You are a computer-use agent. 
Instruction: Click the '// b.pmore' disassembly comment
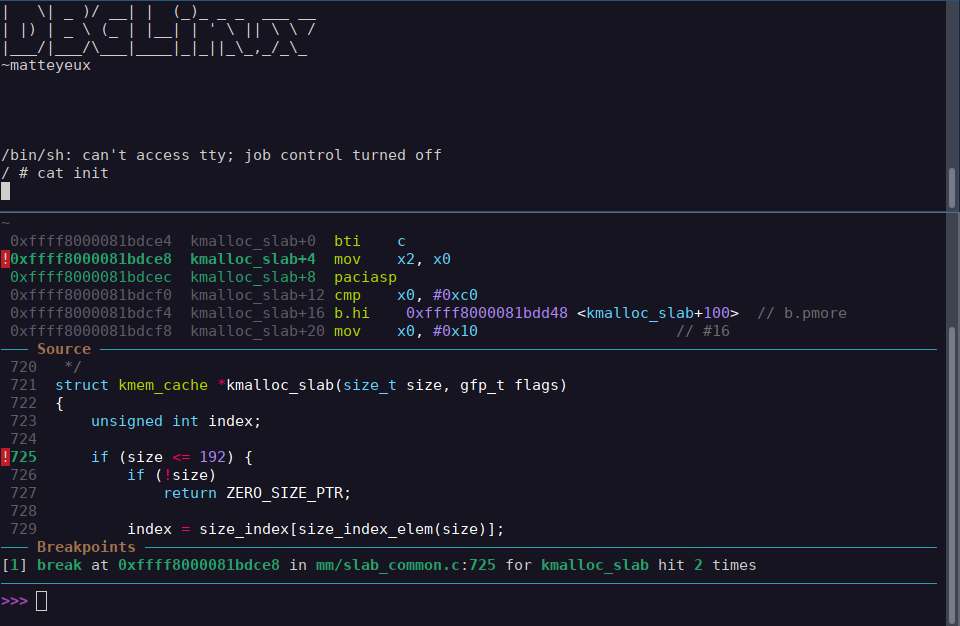tap(802, 313)
